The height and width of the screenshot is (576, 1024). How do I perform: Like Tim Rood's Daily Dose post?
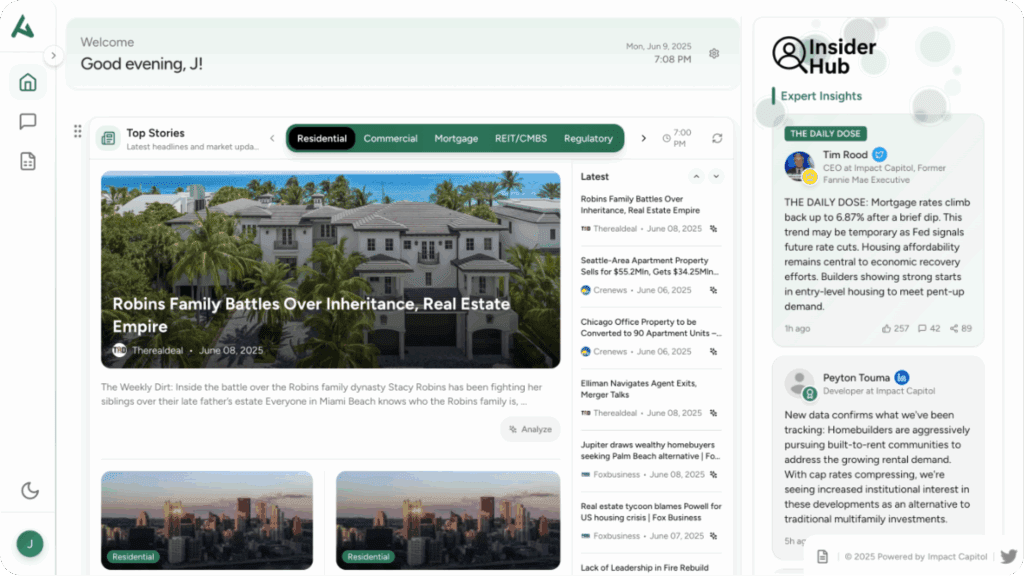tap(895, 328)
